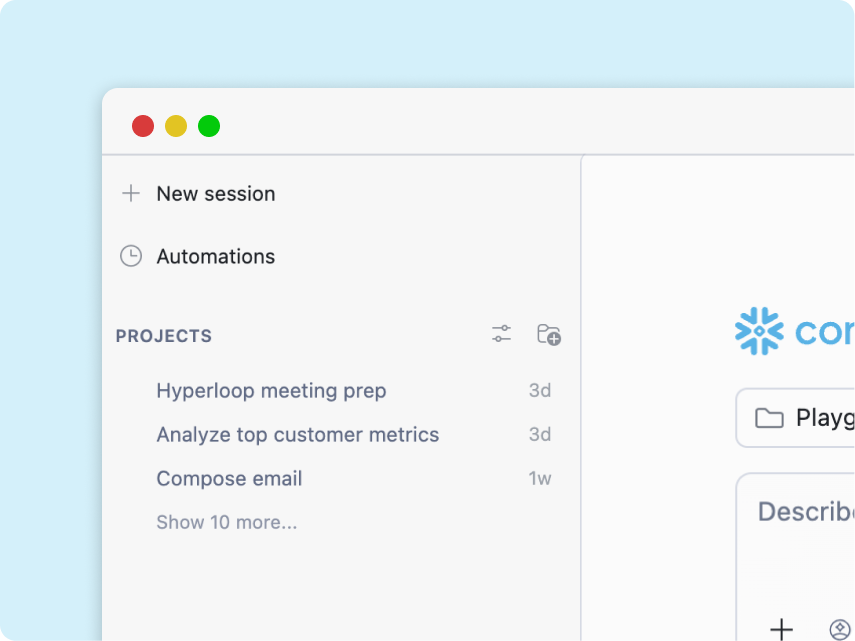Close the window with the red button
The image size is (855, 641).
click(x=143, y=126)
